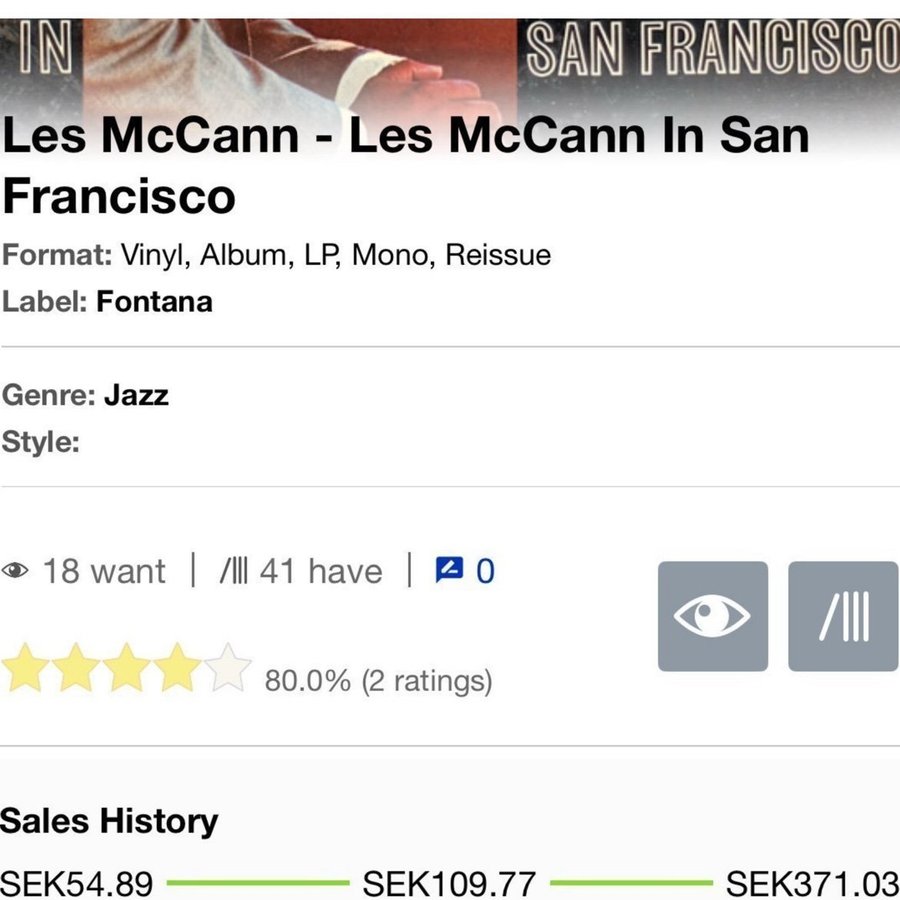900x900 pixels.
Task: Click the small eye icon beside want count
Action: tap(15, 572)
